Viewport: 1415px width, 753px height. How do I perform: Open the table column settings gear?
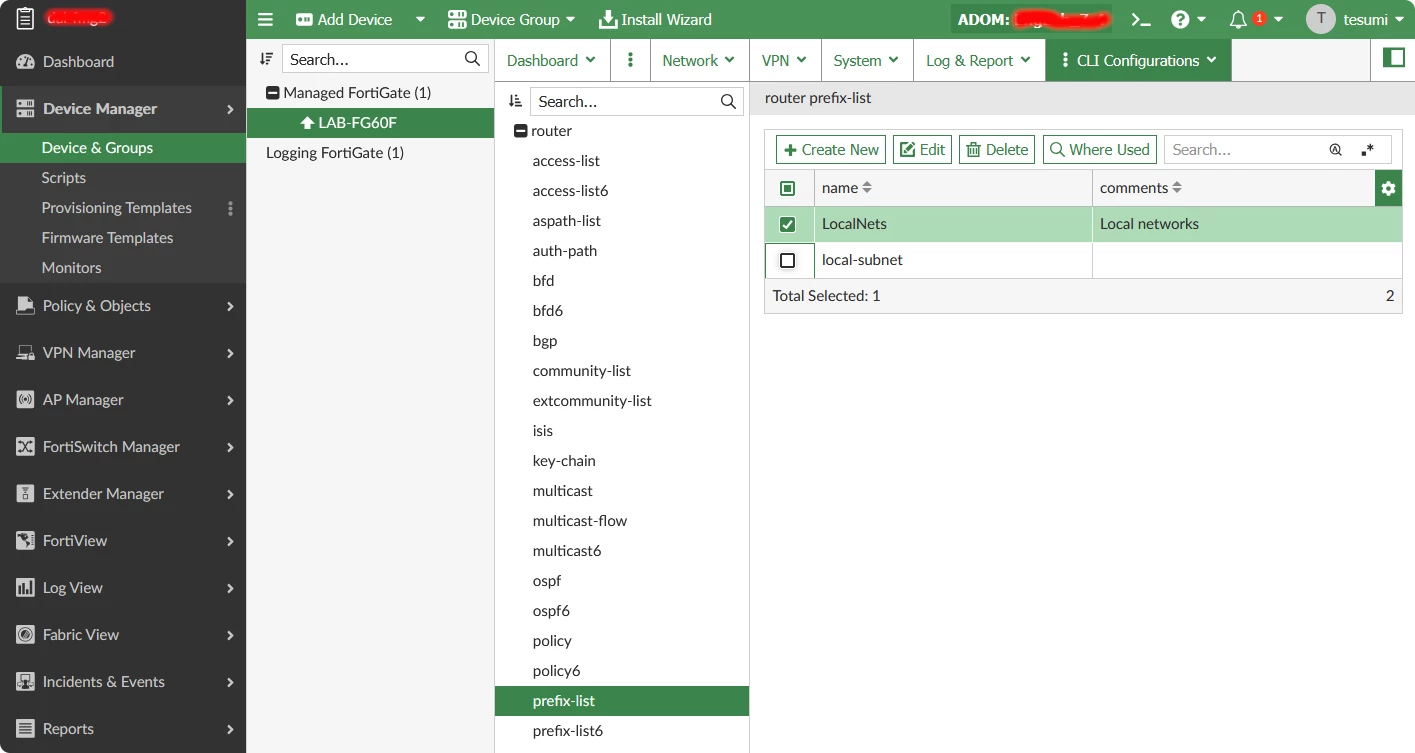pos(1388,188)
